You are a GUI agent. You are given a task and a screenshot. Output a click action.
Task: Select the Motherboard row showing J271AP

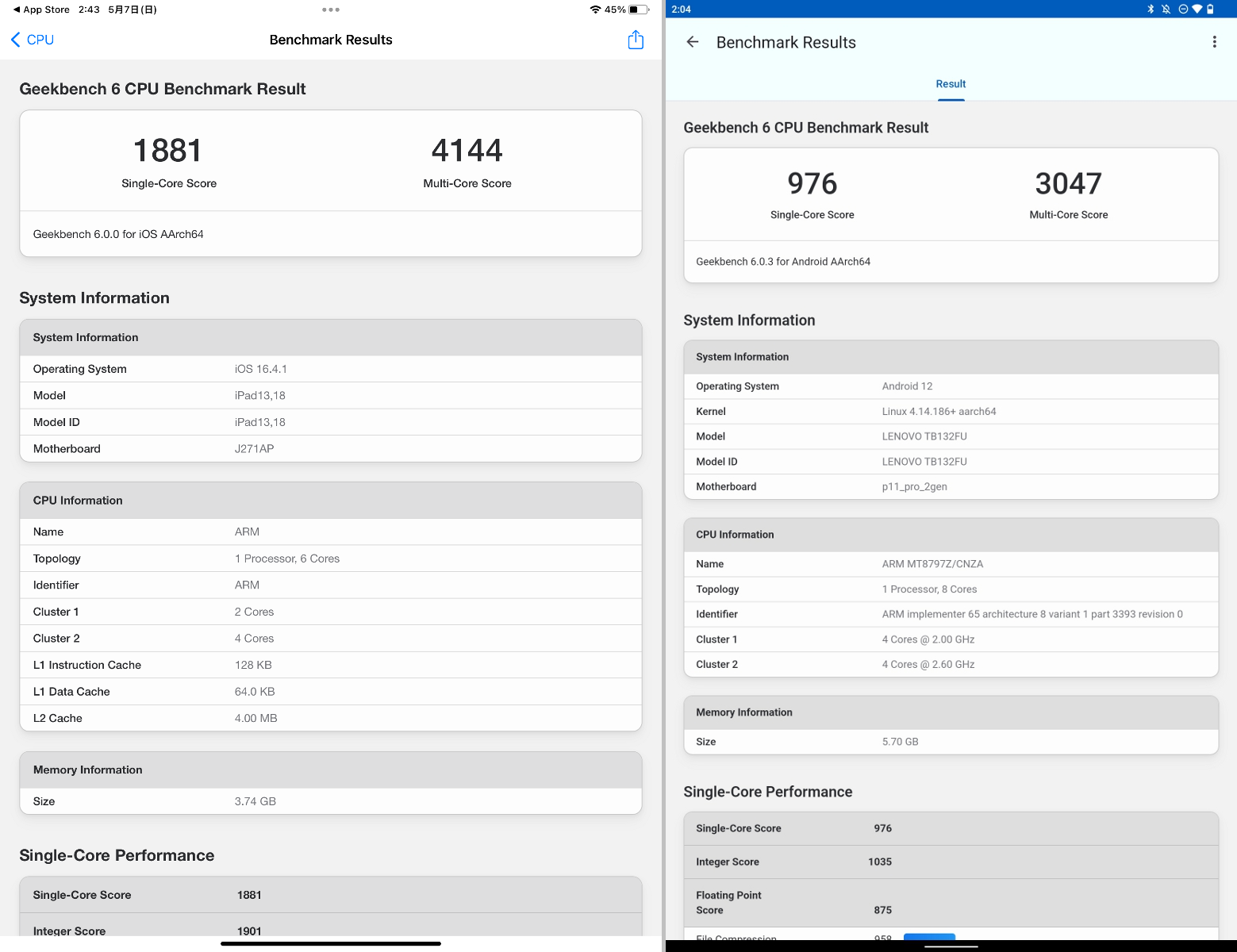pyautogui.click(x=331, y=448)
